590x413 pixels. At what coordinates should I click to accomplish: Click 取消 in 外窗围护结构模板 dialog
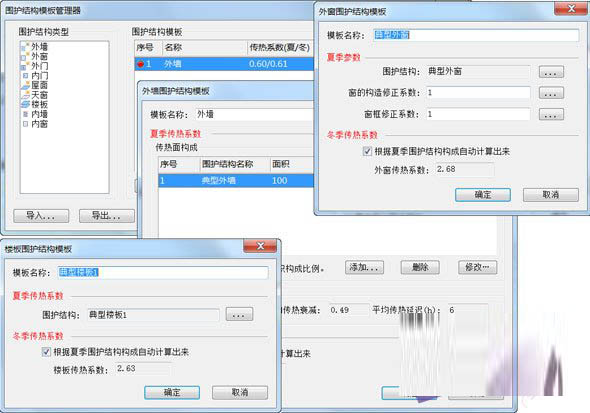tap(550, 195)
